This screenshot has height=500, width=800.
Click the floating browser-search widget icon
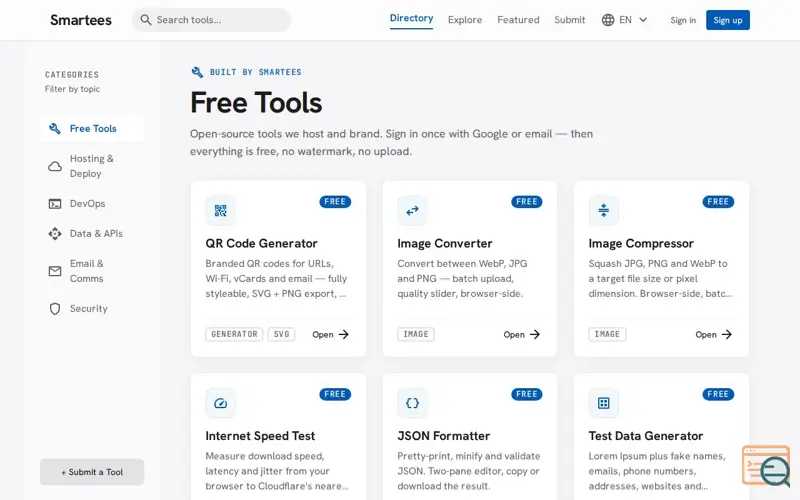[x=766, y=466]
